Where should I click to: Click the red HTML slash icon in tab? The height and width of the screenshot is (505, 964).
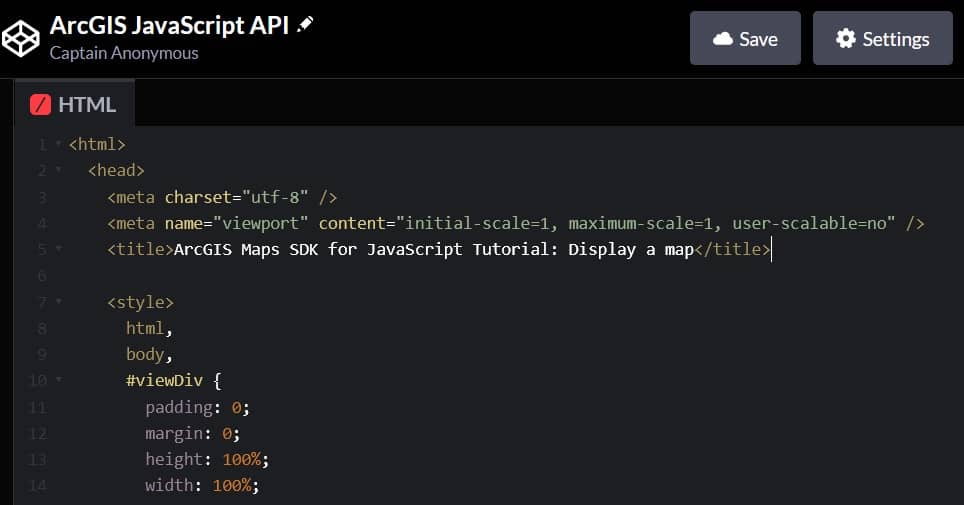[41, 105]
